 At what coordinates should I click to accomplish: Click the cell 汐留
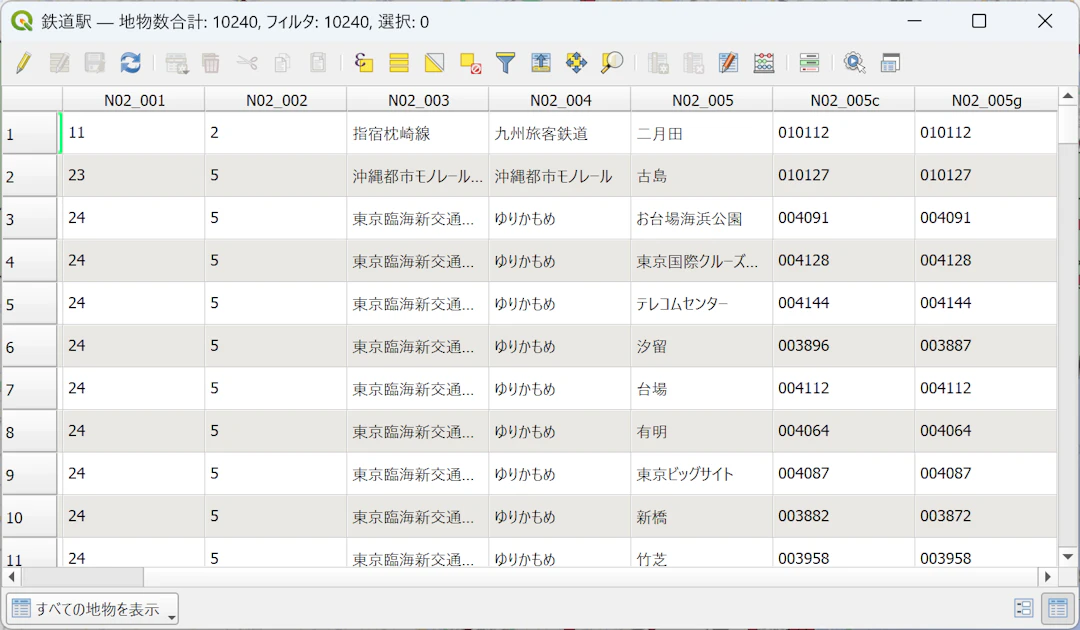701,346
